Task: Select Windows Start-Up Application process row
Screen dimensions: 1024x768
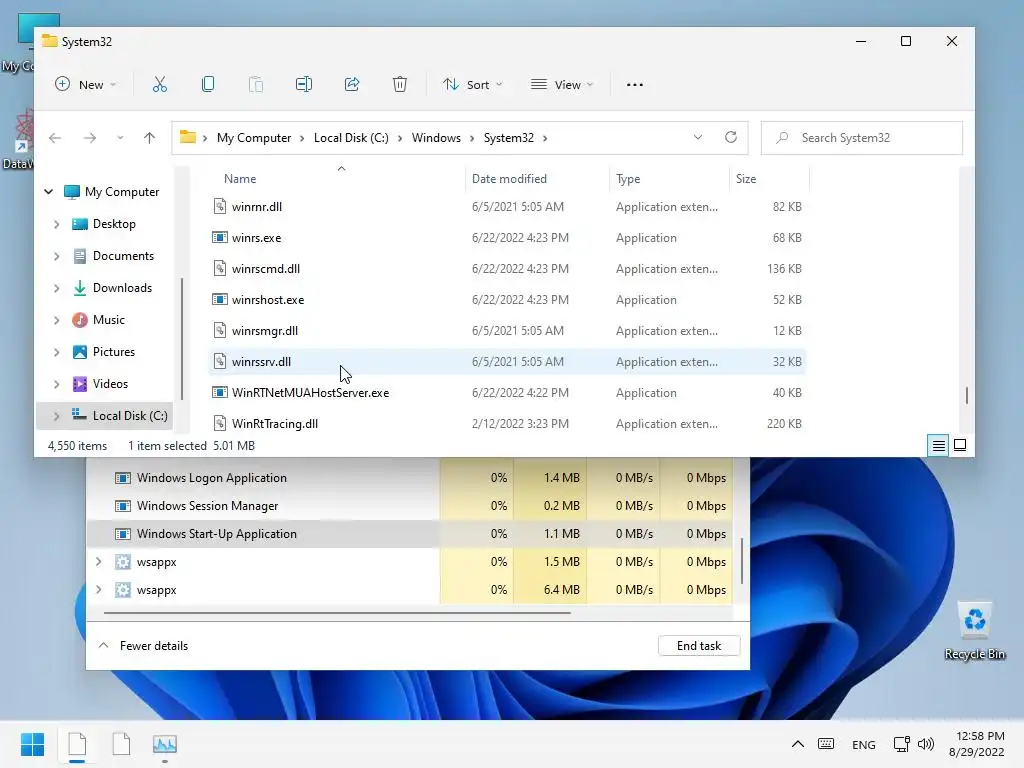Action: 409,534
